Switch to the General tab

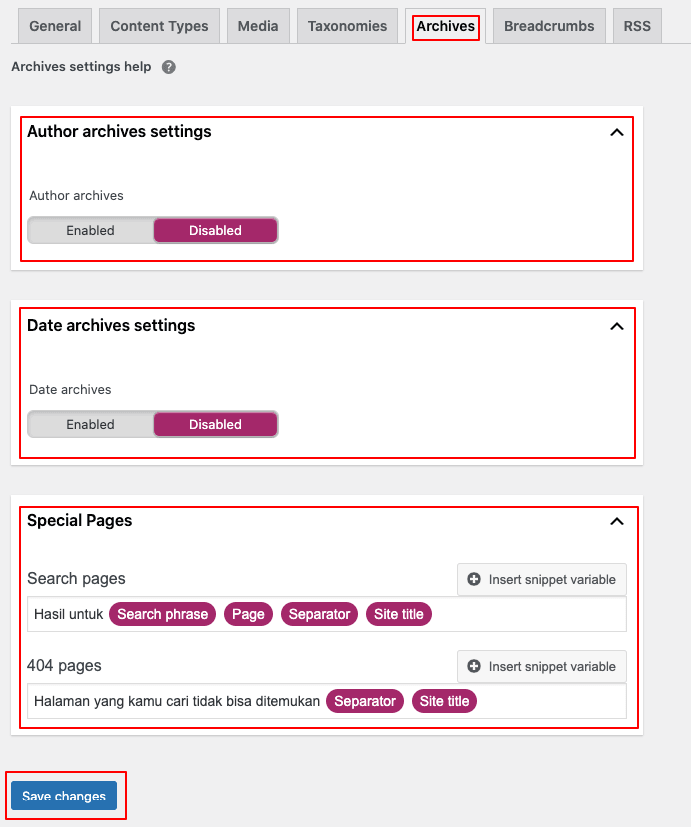pos(55,27)
